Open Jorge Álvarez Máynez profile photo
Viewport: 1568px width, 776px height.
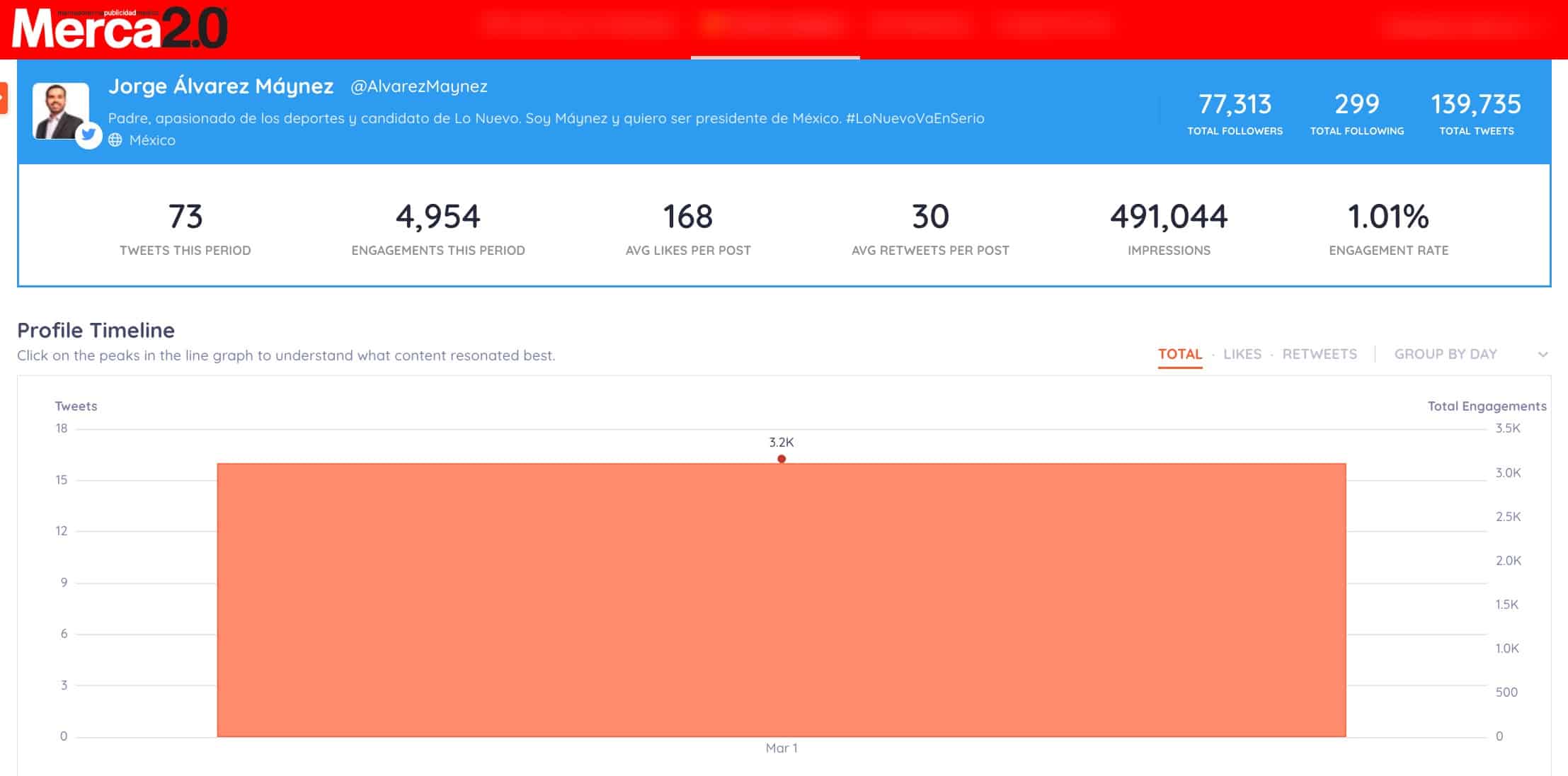[61, 111]
